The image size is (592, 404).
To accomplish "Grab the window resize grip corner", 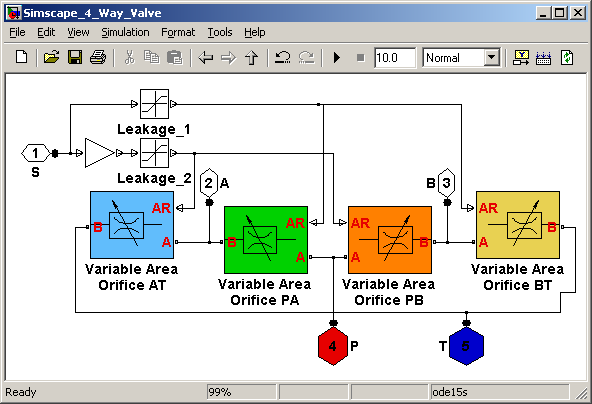I will coord(581,394).
